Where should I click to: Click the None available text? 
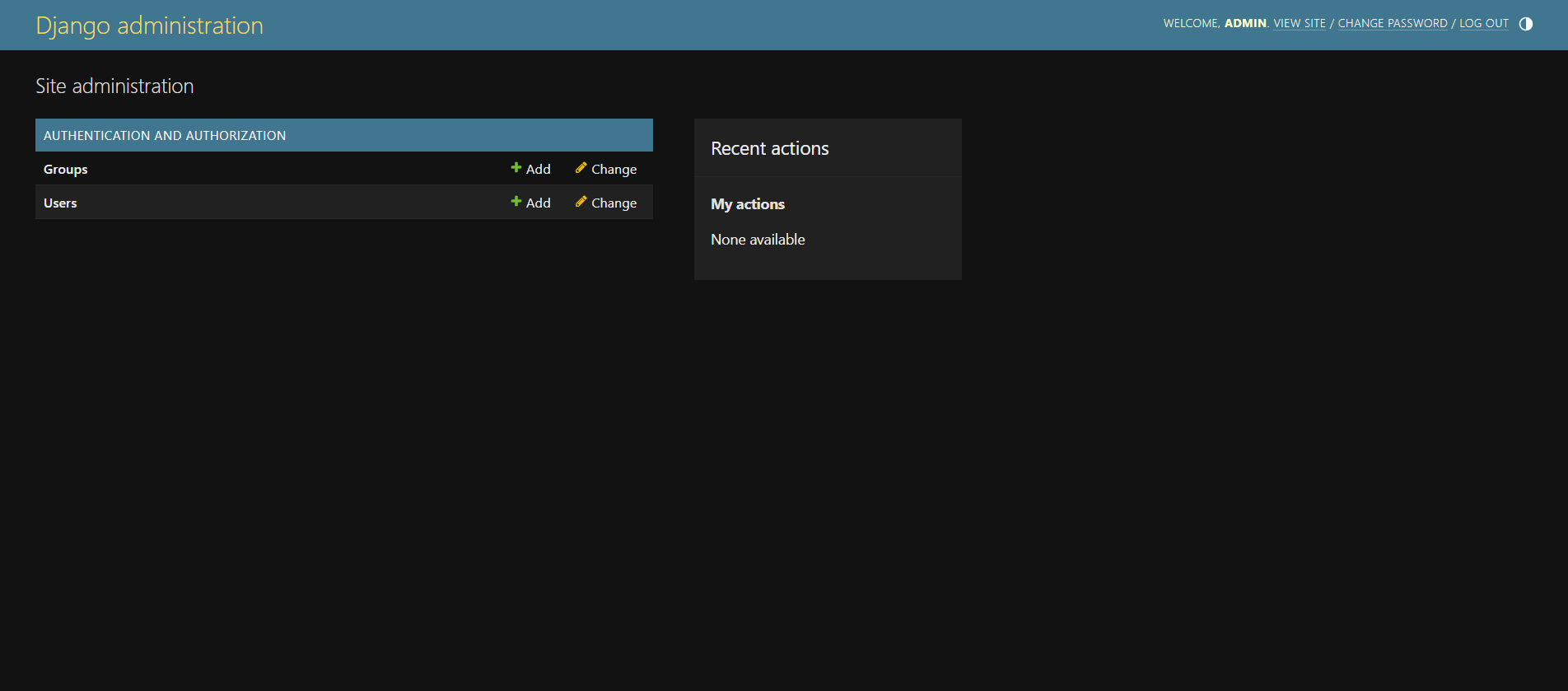click(758, 240)
